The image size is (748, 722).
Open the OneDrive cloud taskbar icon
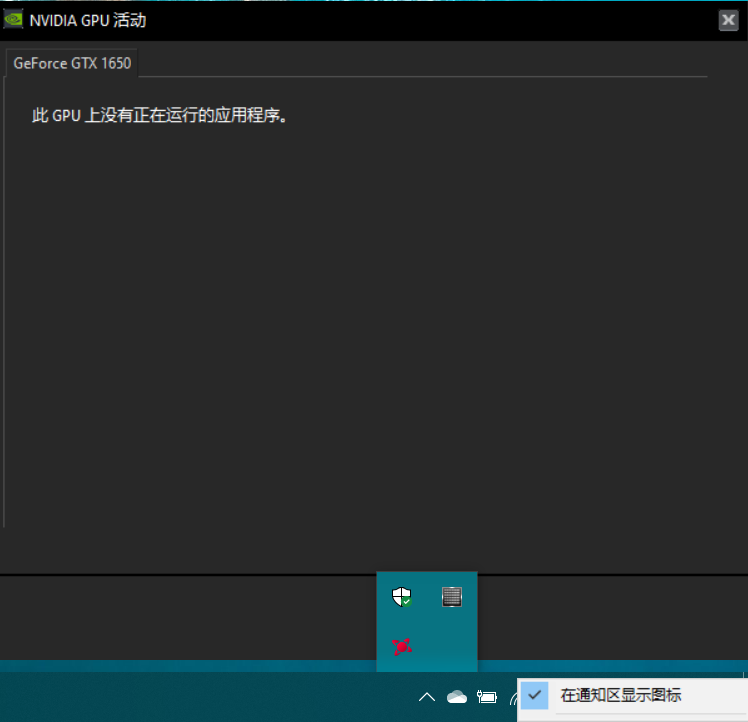[x=457, y=697]
